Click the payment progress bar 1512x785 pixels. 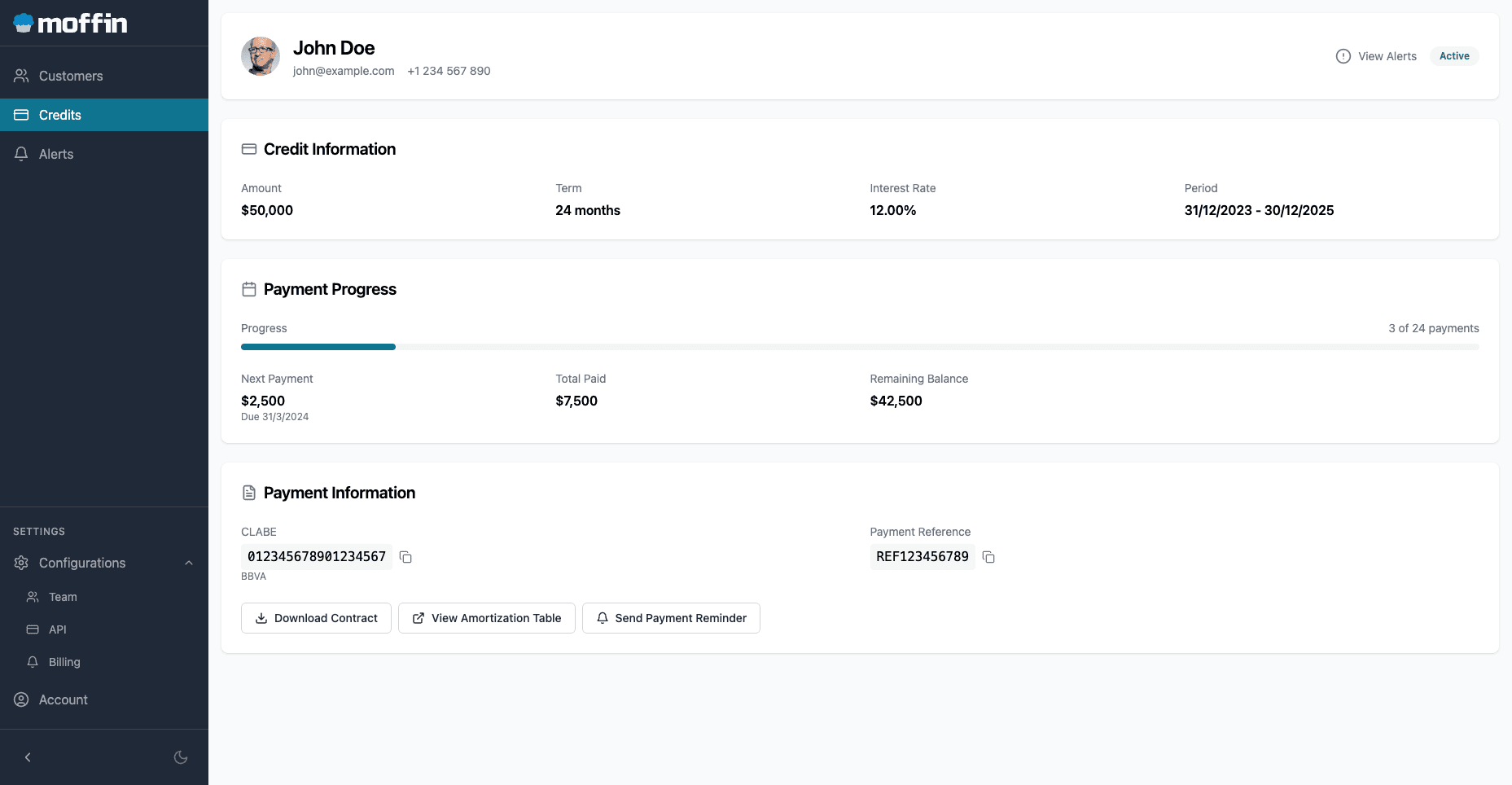(859, 347)
